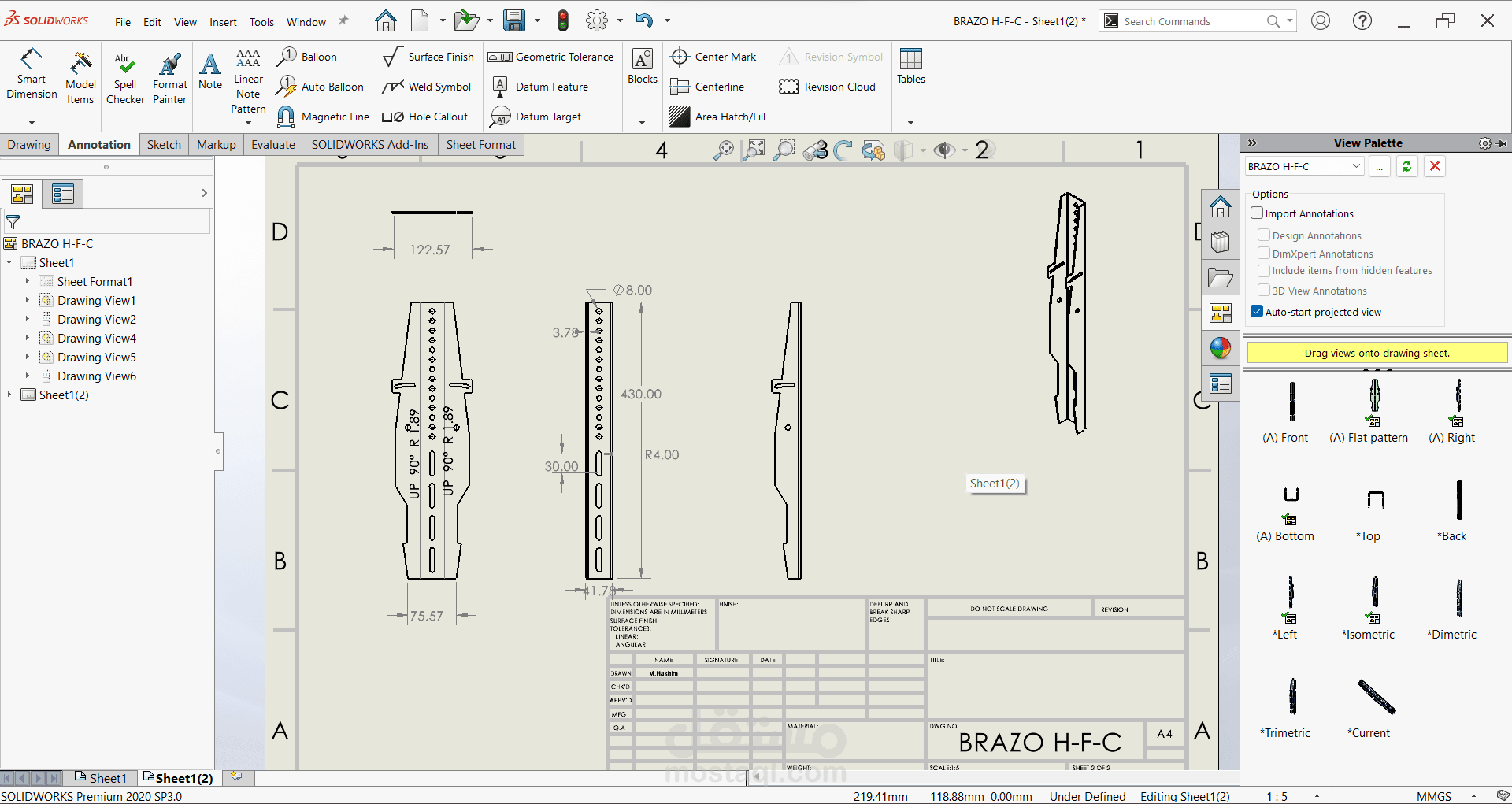The image size is (1512, 804).
Task: Insert a Note annotation
Action: 210,71
